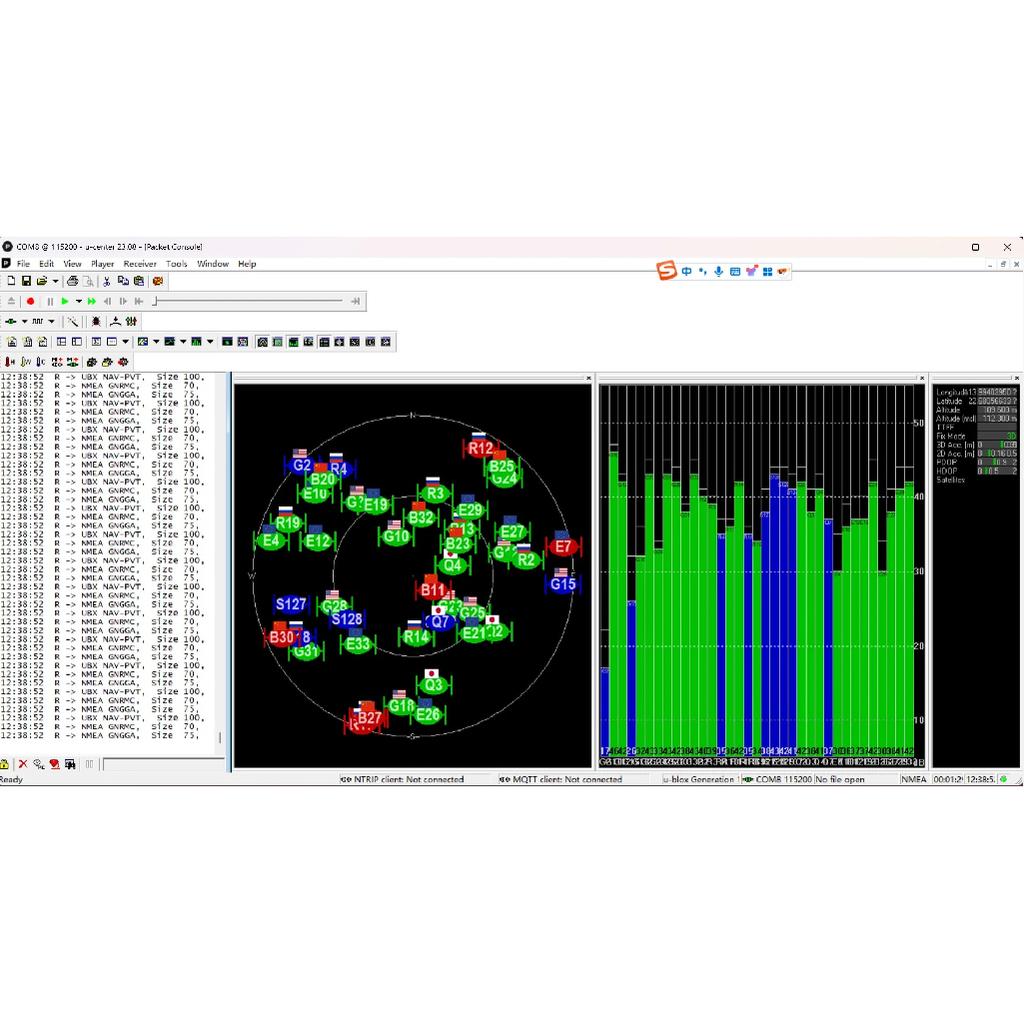1024x1024 pixels.
Task: Click the Print icon in the toolbar
Action: (72, 281)
